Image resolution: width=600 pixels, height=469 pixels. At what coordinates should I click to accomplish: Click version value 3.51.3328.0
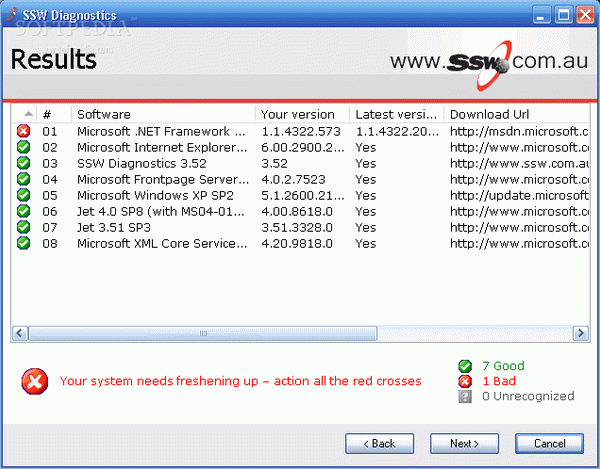point(297,227)
